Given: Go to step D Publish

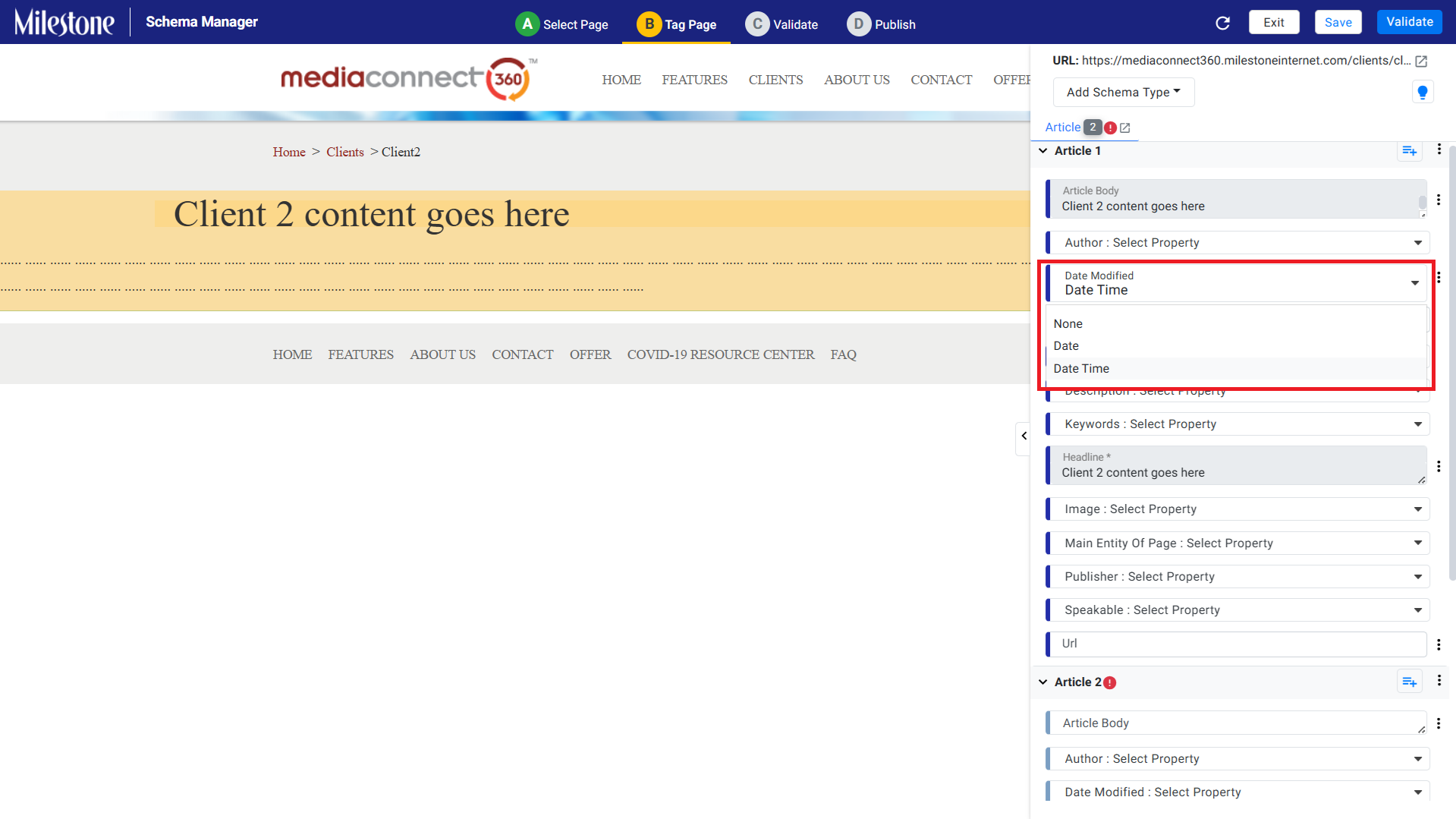Looking at the screenshot, I should [881, 24].
